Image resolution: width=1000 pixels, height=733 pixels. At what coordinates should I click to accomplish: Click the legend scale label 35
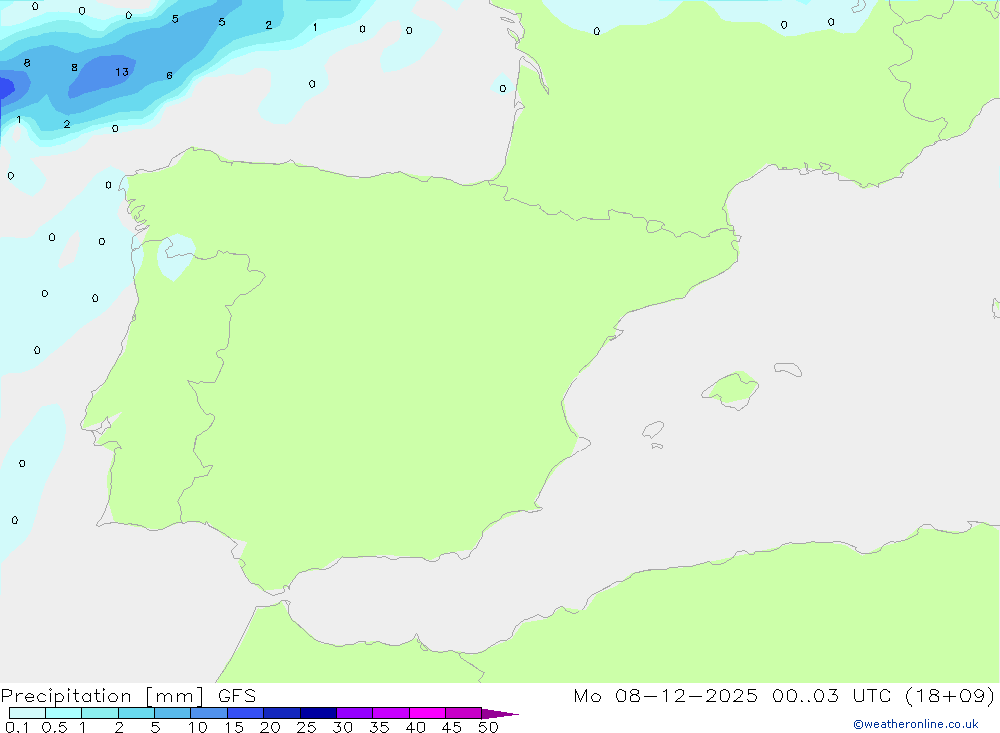pos(379,727)
